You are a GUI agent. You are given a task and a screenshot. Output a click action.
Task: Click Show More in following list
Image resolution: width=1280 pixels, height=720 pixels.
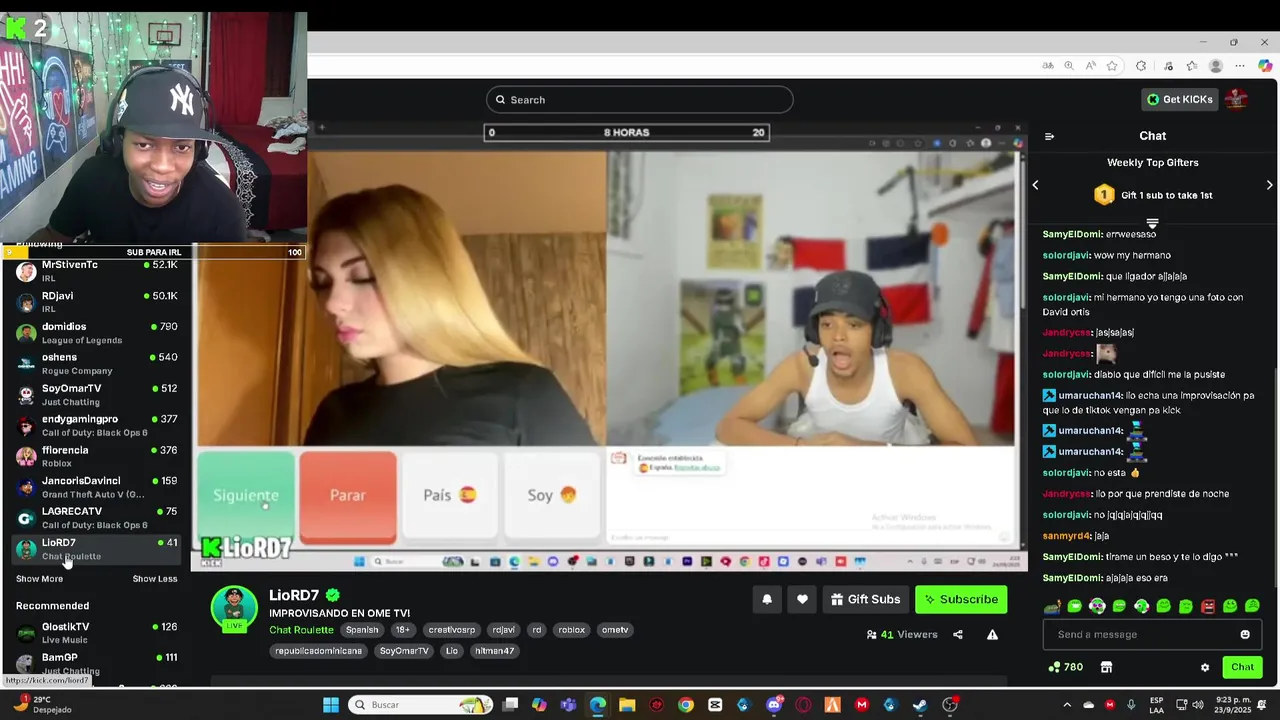click(x=39, y=579)
